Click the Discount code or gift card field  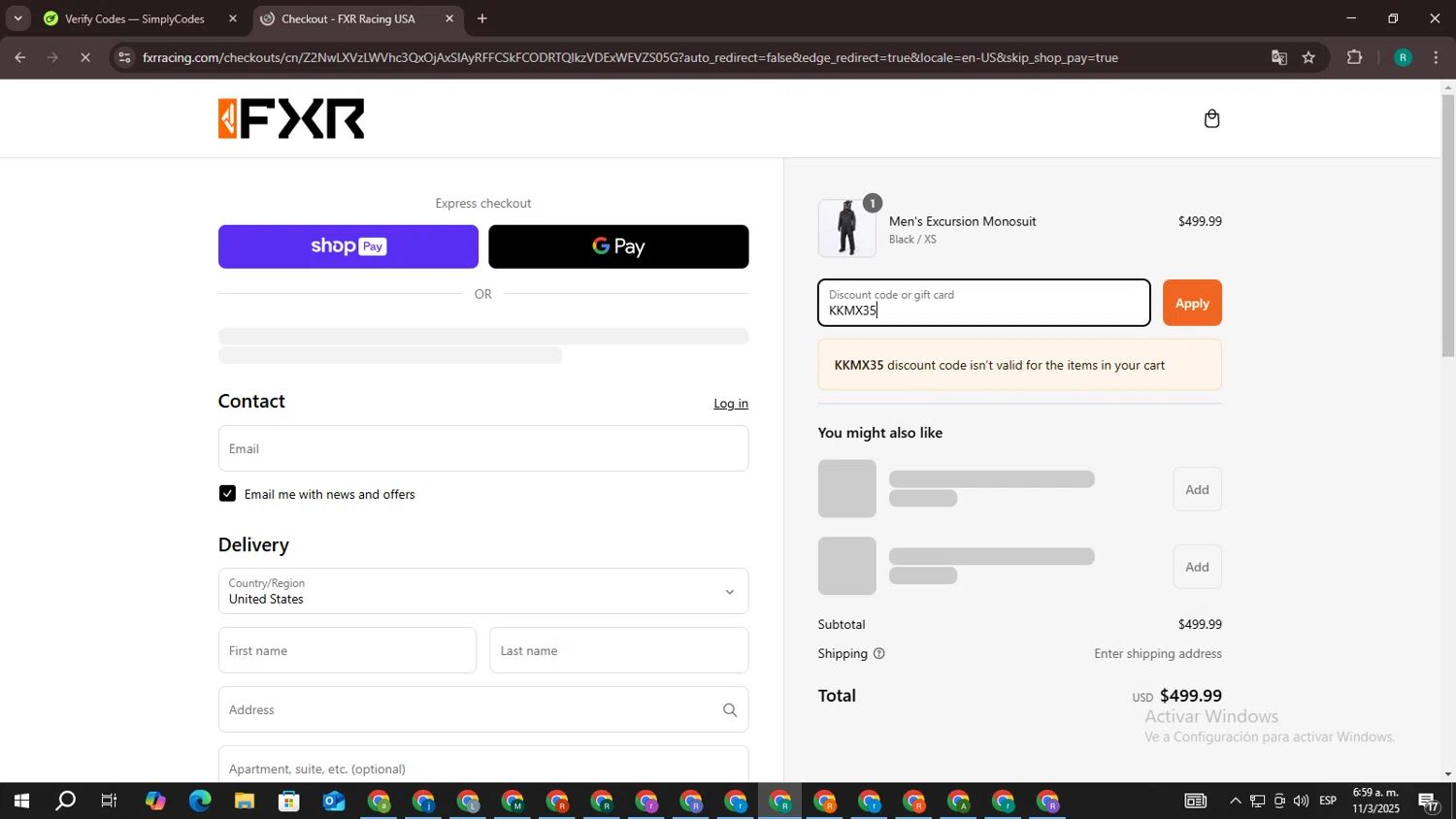point(984,303)
